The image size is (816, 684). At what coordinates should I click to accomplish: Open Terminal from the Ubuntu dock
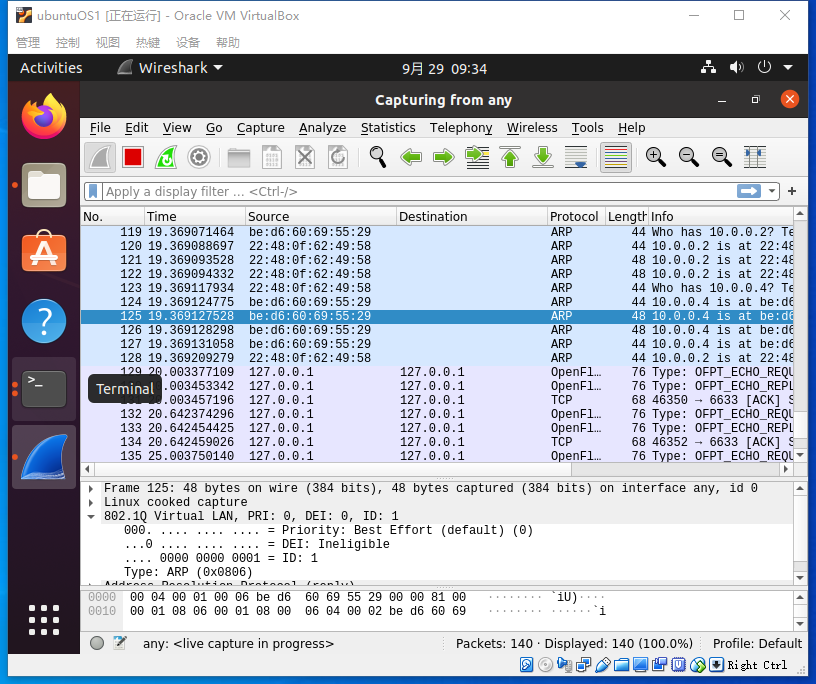coord(44,389)
